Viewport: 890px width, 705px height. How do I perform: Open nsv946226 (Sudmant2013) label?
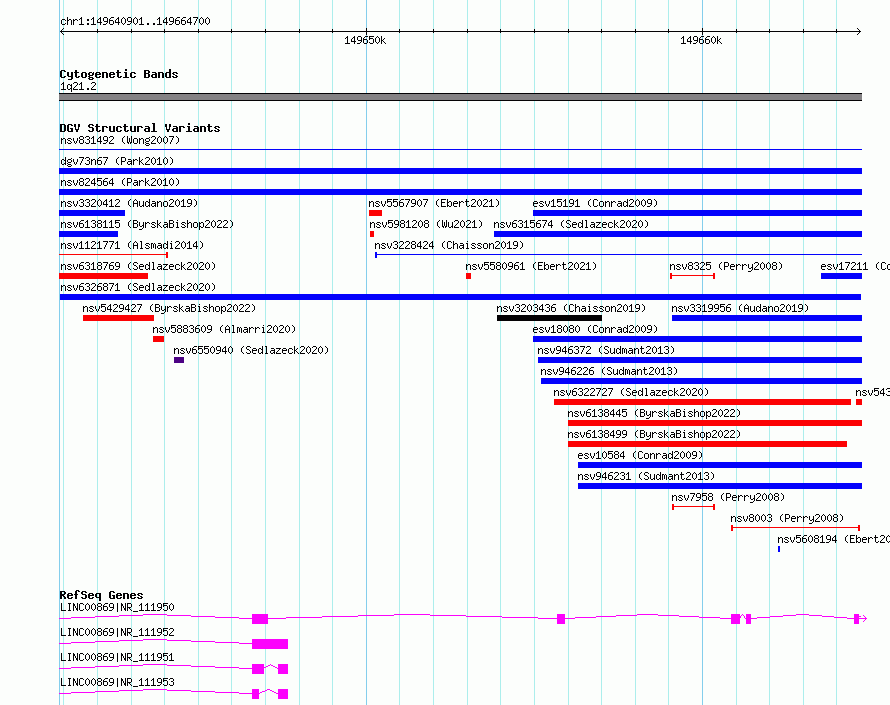[x=609, y=371]
